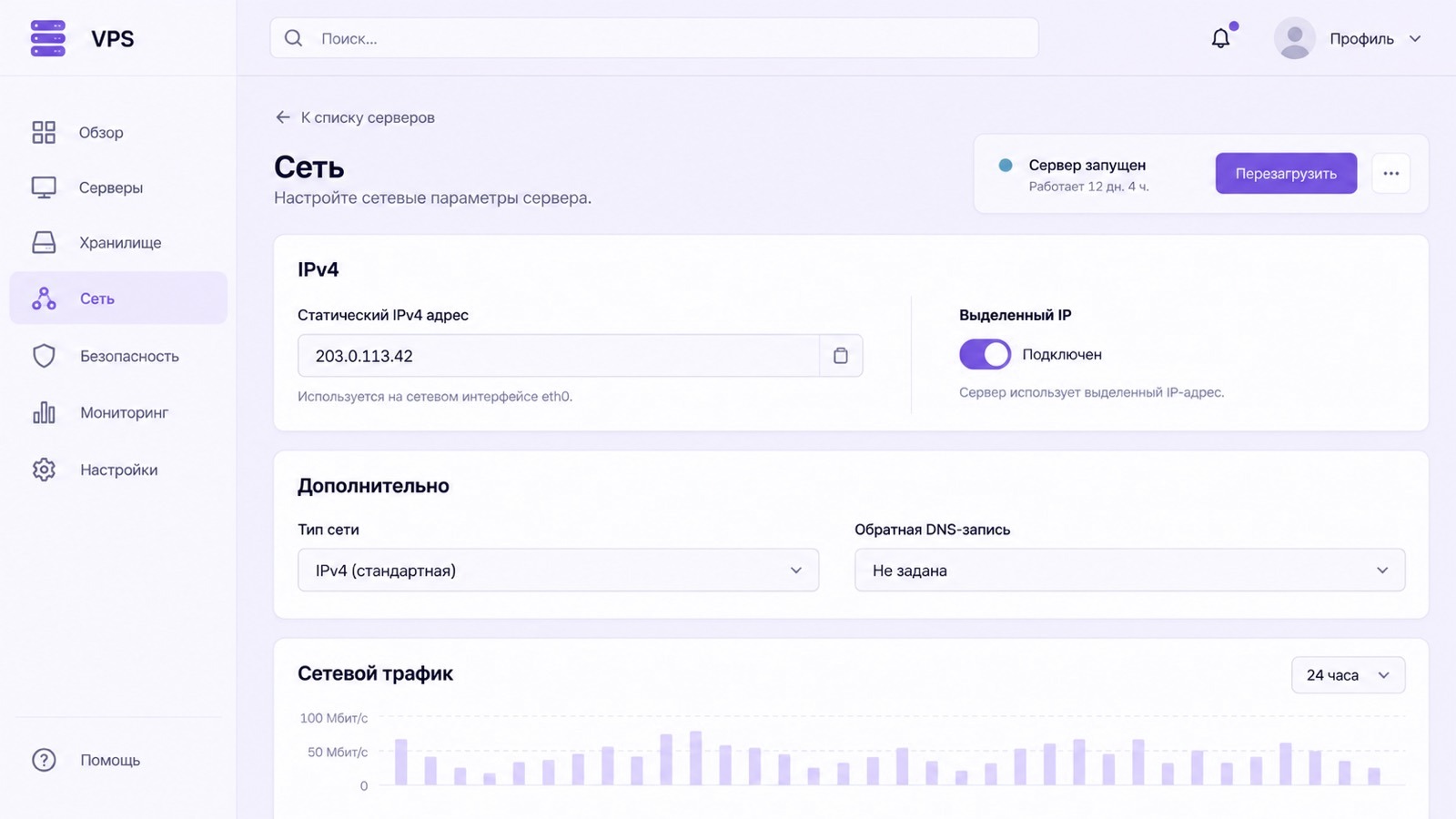1456x819 pixels.
Task: Click the Перезагрузить button
Action: point(1286,174)
